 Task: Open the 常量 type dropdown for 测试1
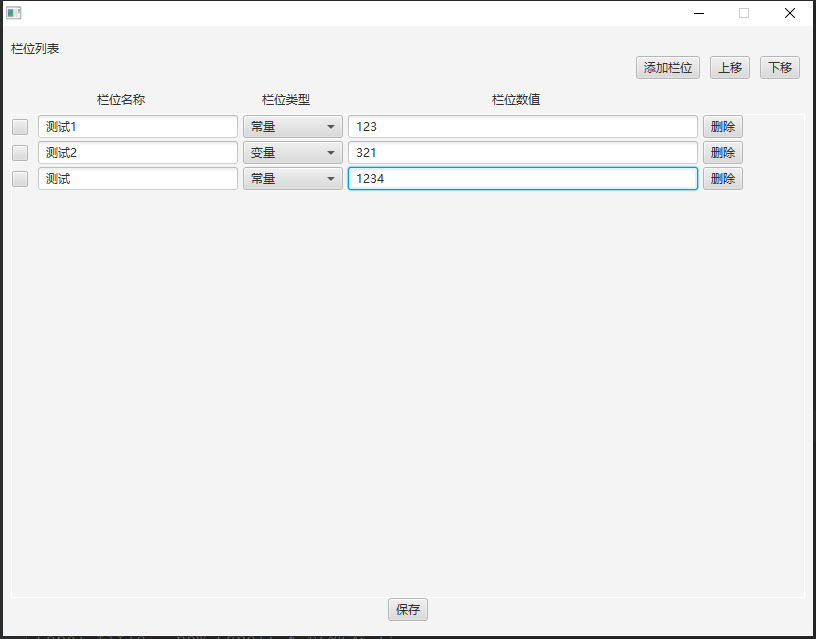pos(292,127)
